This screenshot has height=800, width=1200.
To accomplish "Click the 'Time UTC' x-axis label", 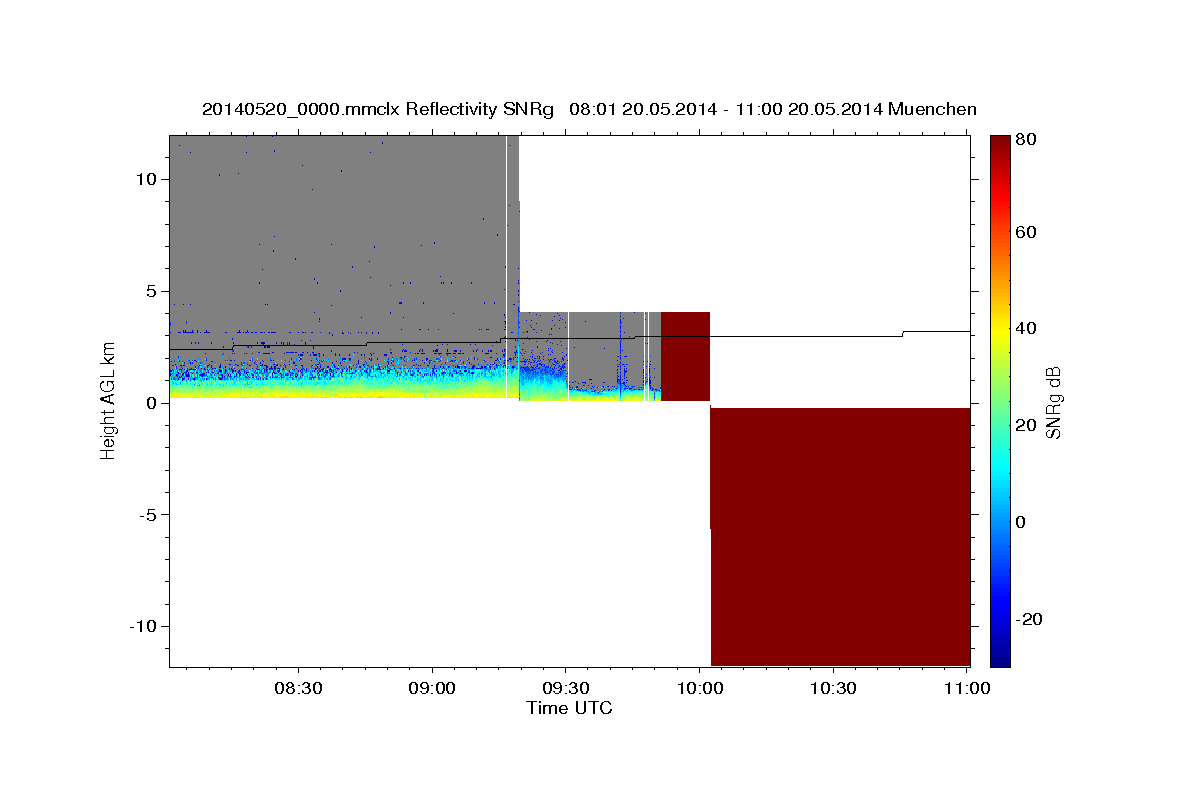I will pyautogui.click(x=569, y=708).
